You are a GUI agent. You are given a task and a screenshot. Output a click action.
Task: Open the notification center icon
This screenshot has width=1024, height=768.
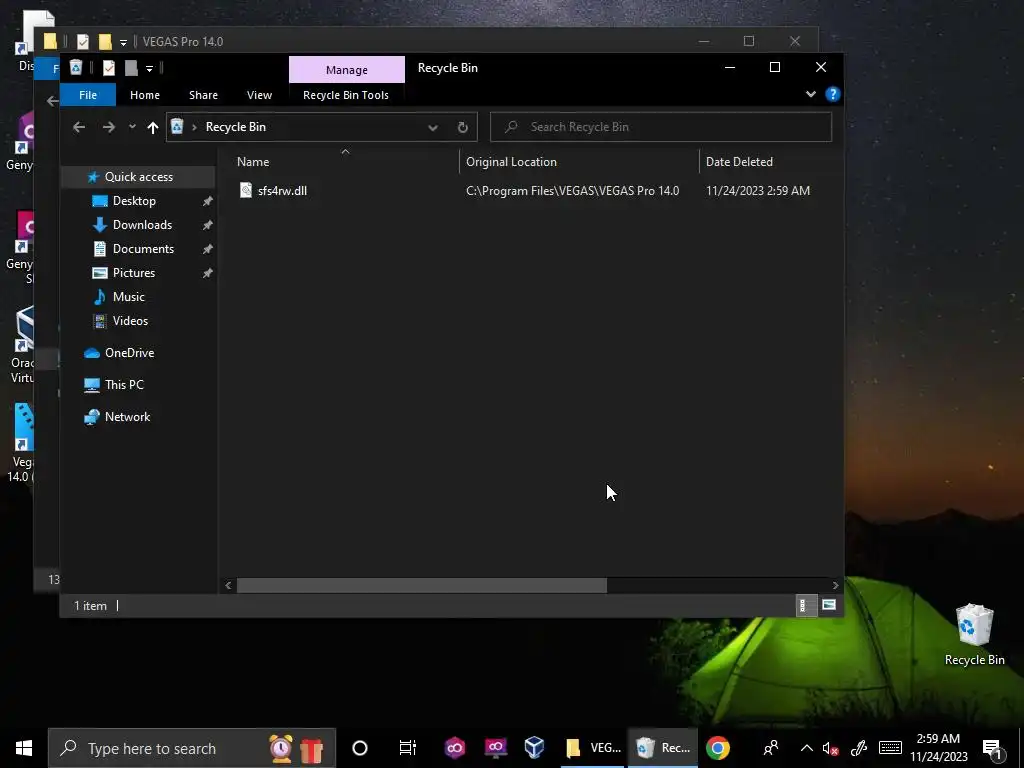click(x=992, y=749)
